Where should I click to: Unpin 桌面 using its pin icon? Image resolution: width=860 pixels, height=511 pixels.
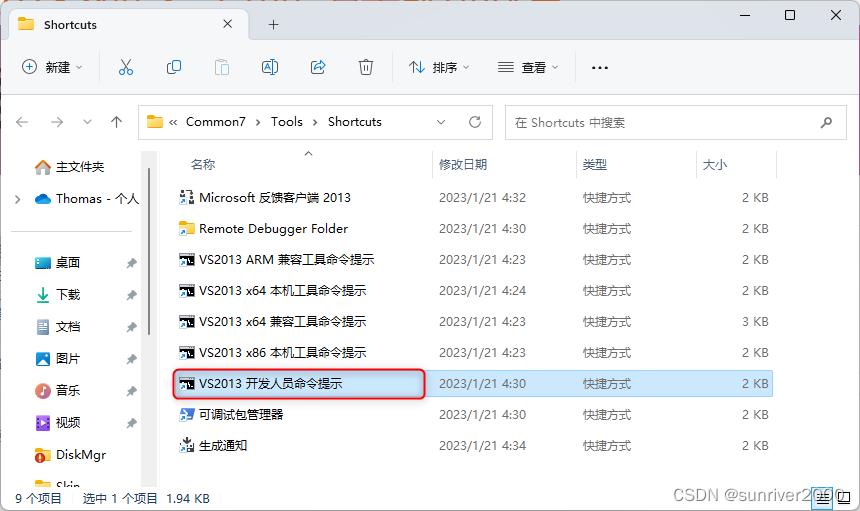click(131, 263)
